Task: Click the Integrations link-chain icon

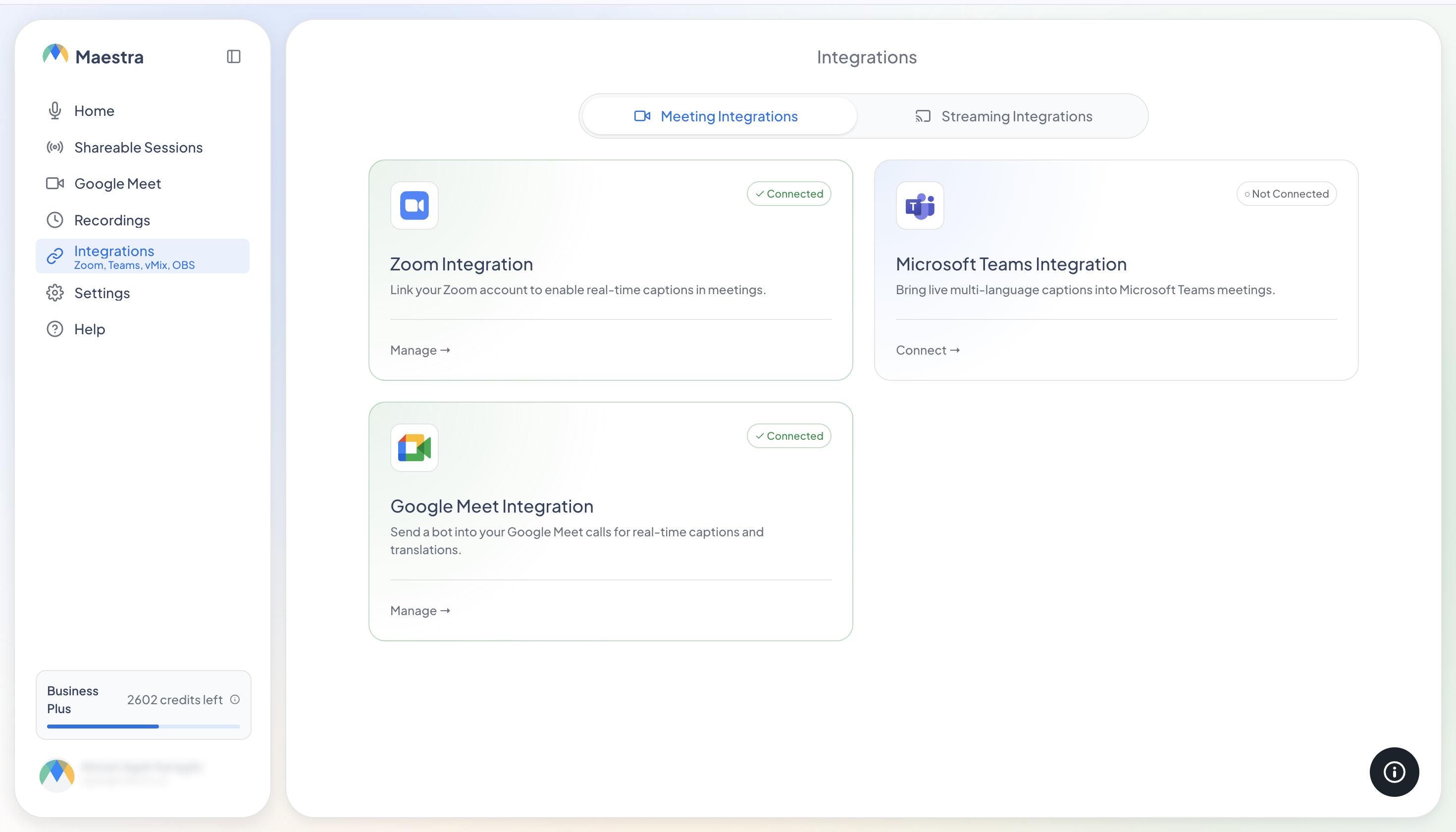Action: pyautogui.click(x=55, y=256)
